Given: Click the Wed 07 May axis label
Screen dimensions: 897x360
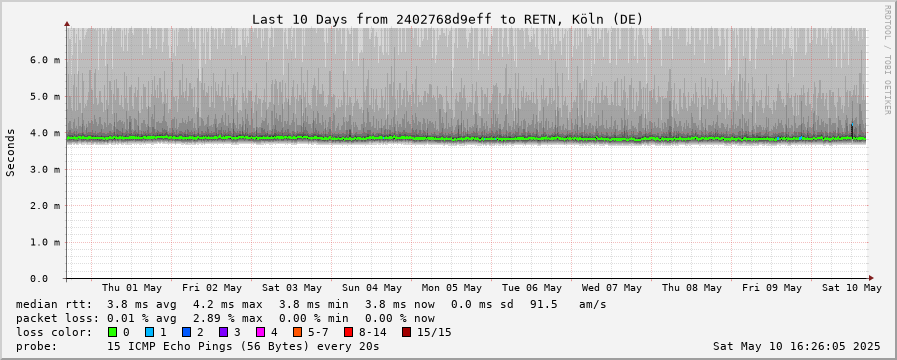Looking at the screenshot, I should 612,288.
